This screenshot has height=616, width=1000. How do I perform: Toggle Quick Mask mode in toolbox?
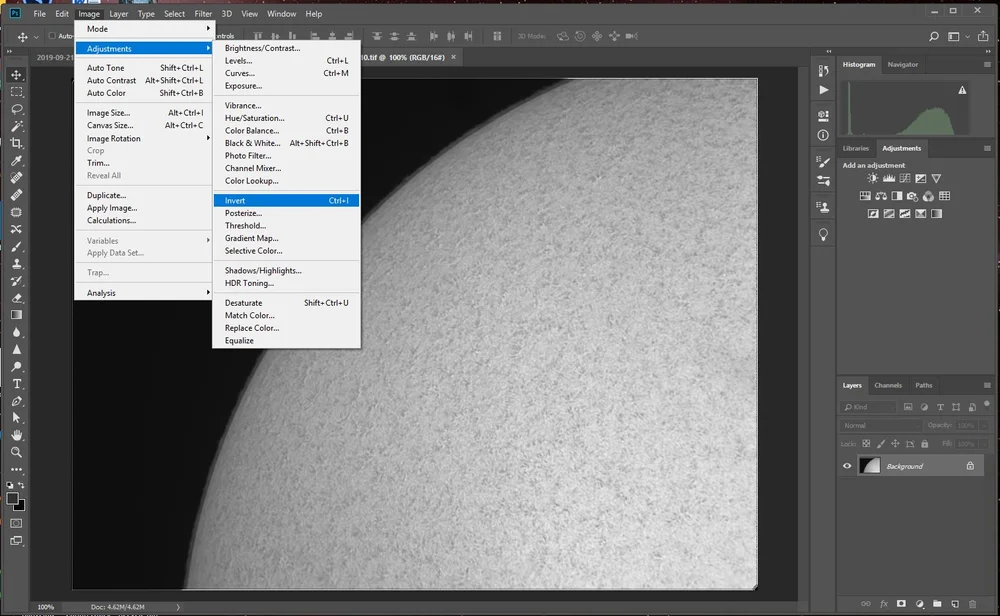[17, 524]
